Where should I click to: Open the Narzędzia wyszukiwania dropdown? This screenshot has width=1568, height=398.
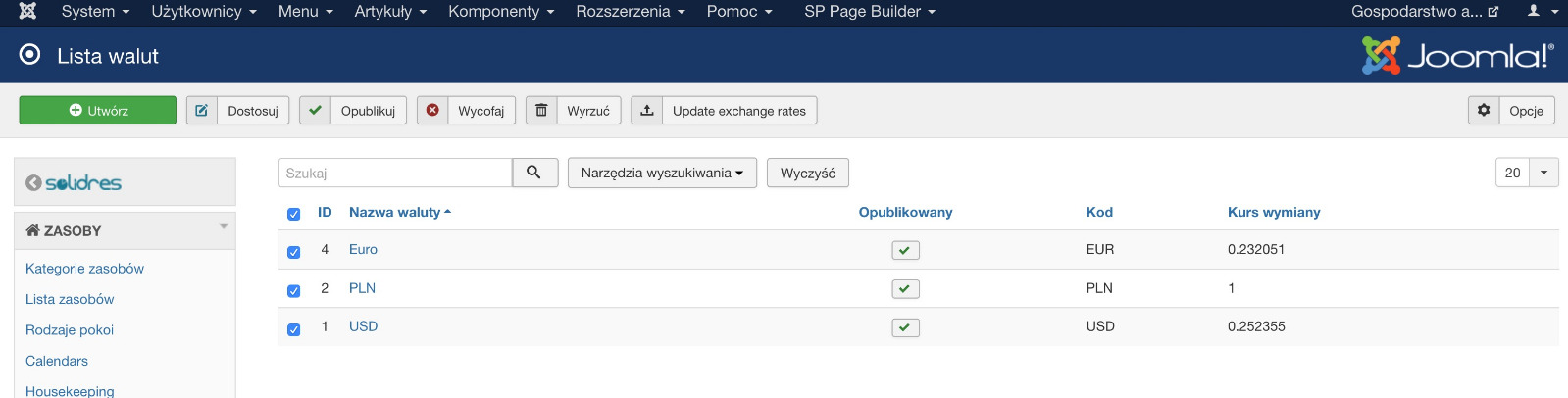point(661,173)
